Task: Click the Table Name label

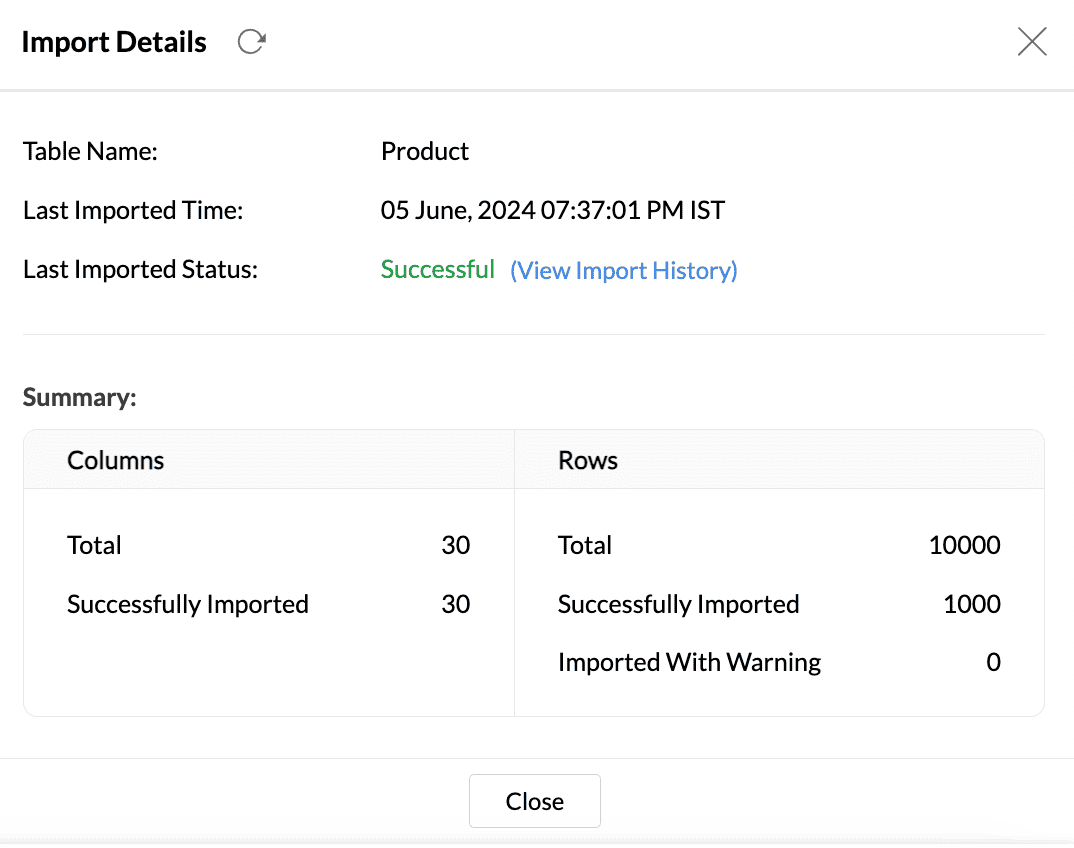Action: point(91,152)
